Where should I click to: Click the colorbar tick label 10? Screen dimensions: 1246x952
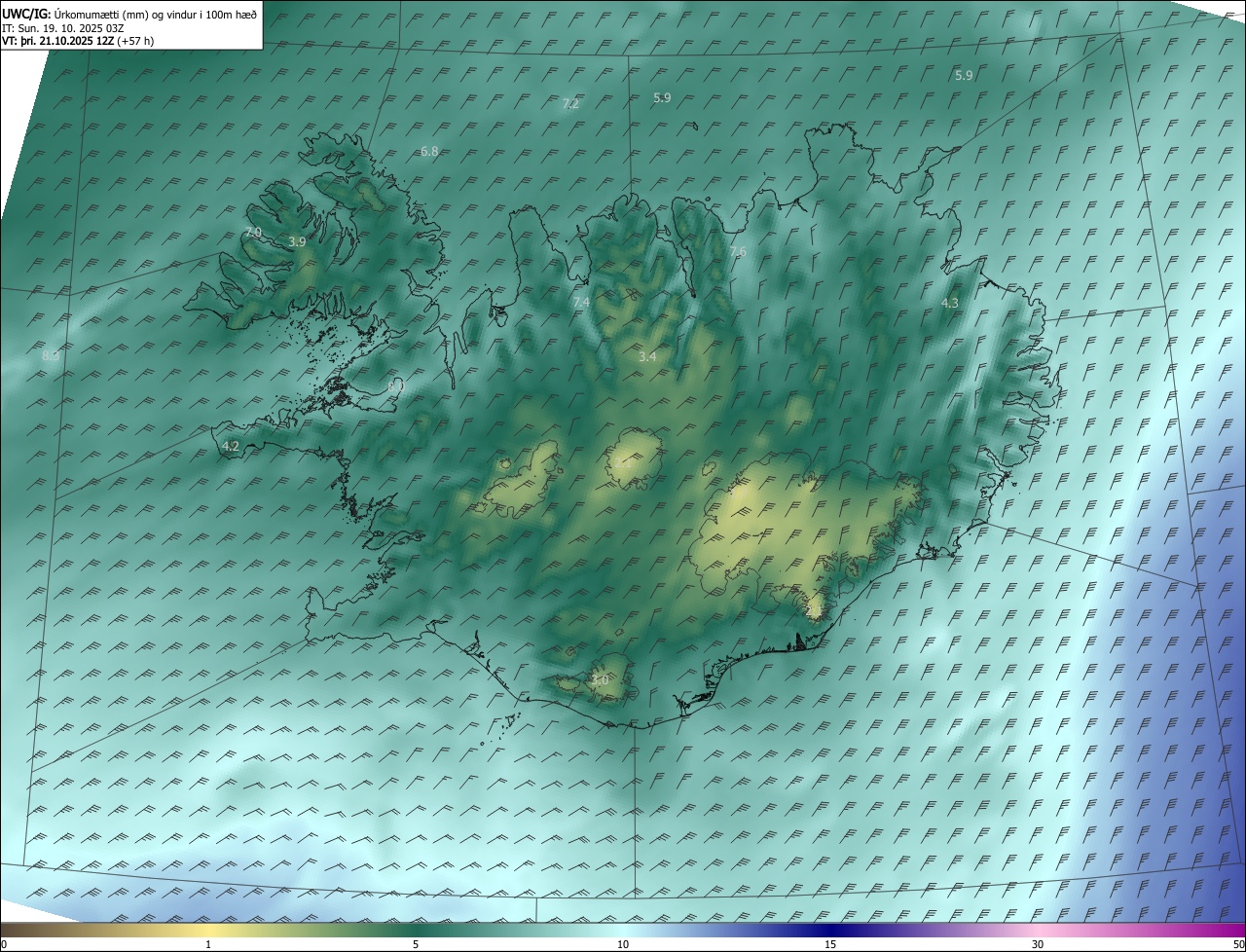623,944
